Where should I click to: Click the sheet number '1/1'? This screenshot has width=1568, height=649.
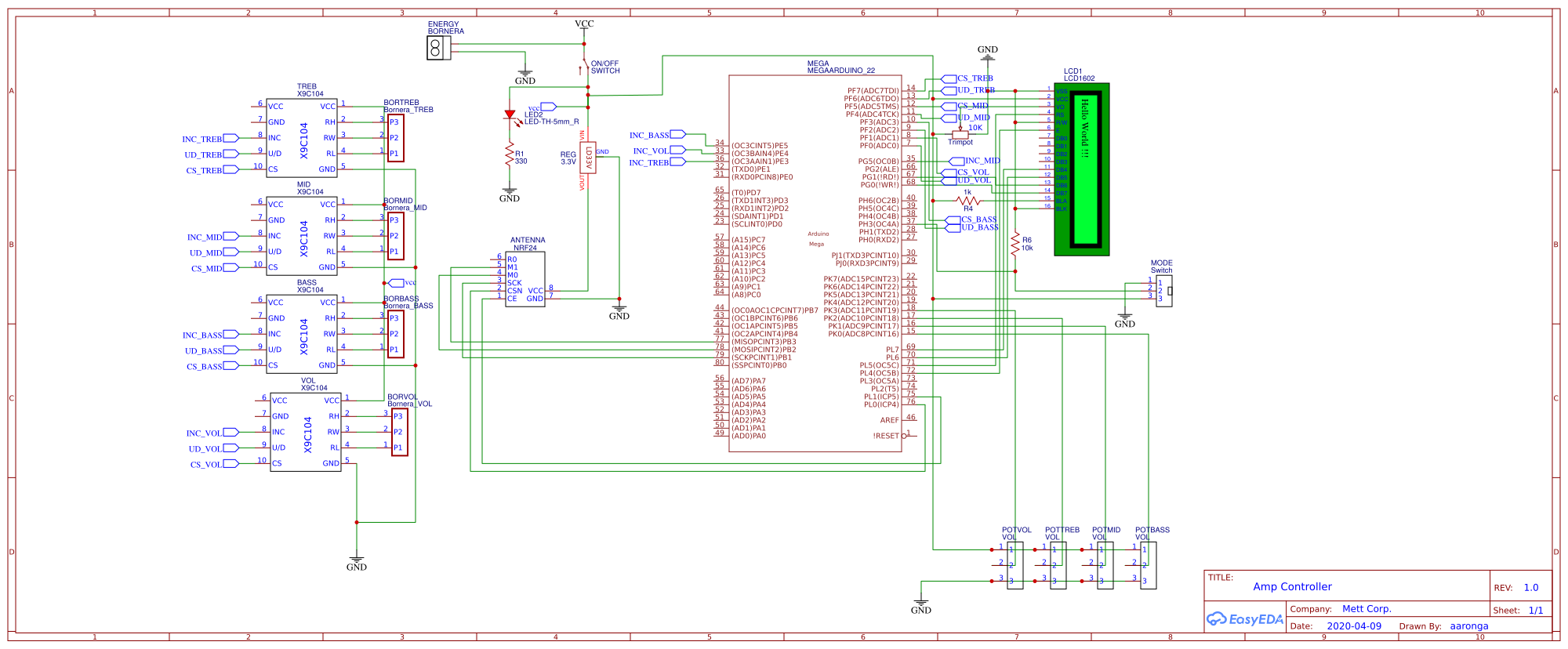coord(1536,610)
